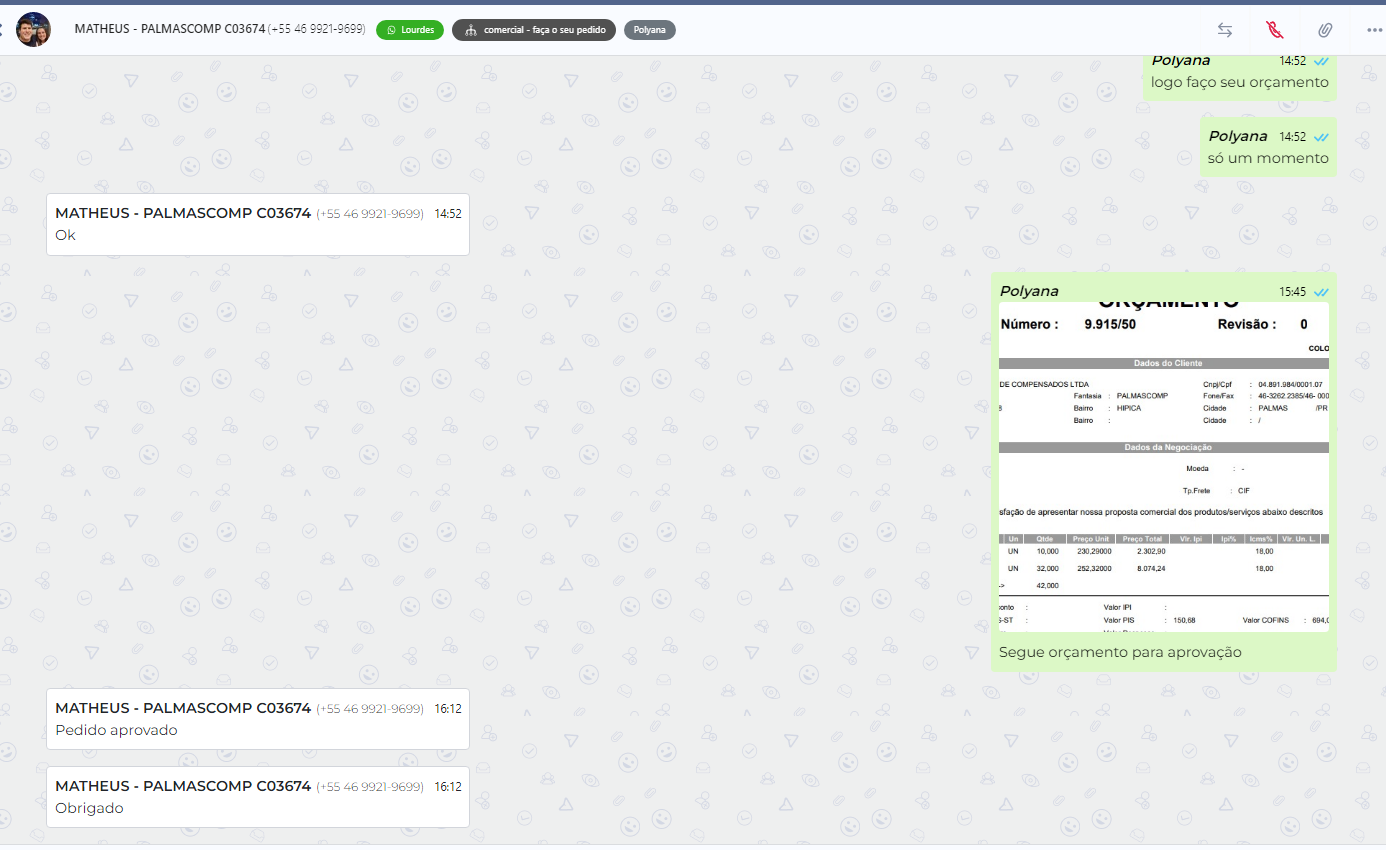Click the grey Polyana agent tag

click(650, 30)
